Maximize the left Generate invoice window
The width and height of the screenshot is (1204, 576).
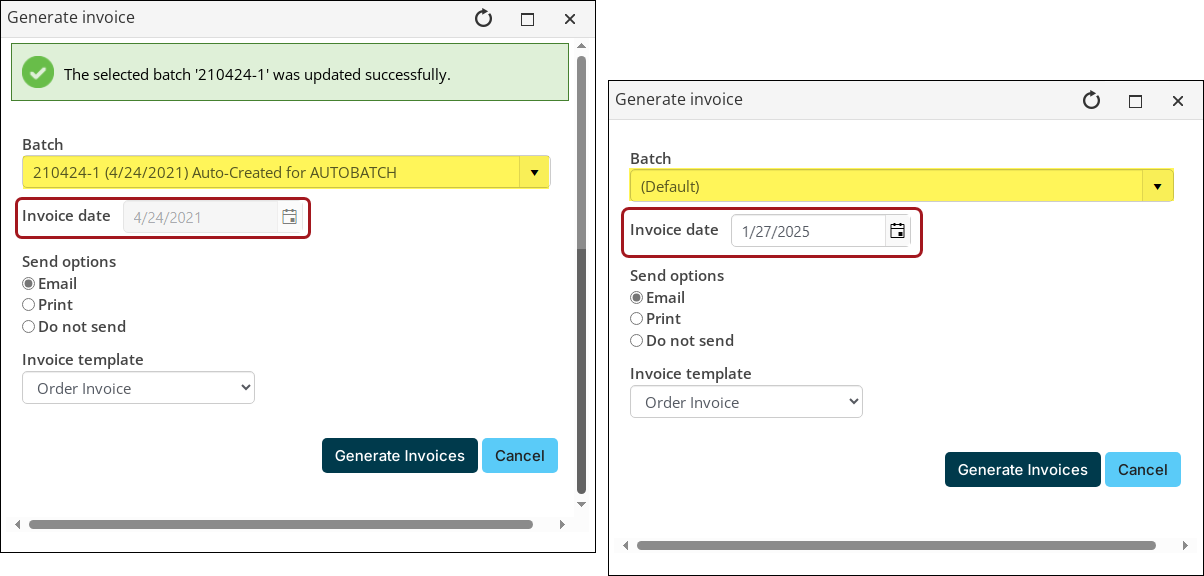(x=528, y=19)
